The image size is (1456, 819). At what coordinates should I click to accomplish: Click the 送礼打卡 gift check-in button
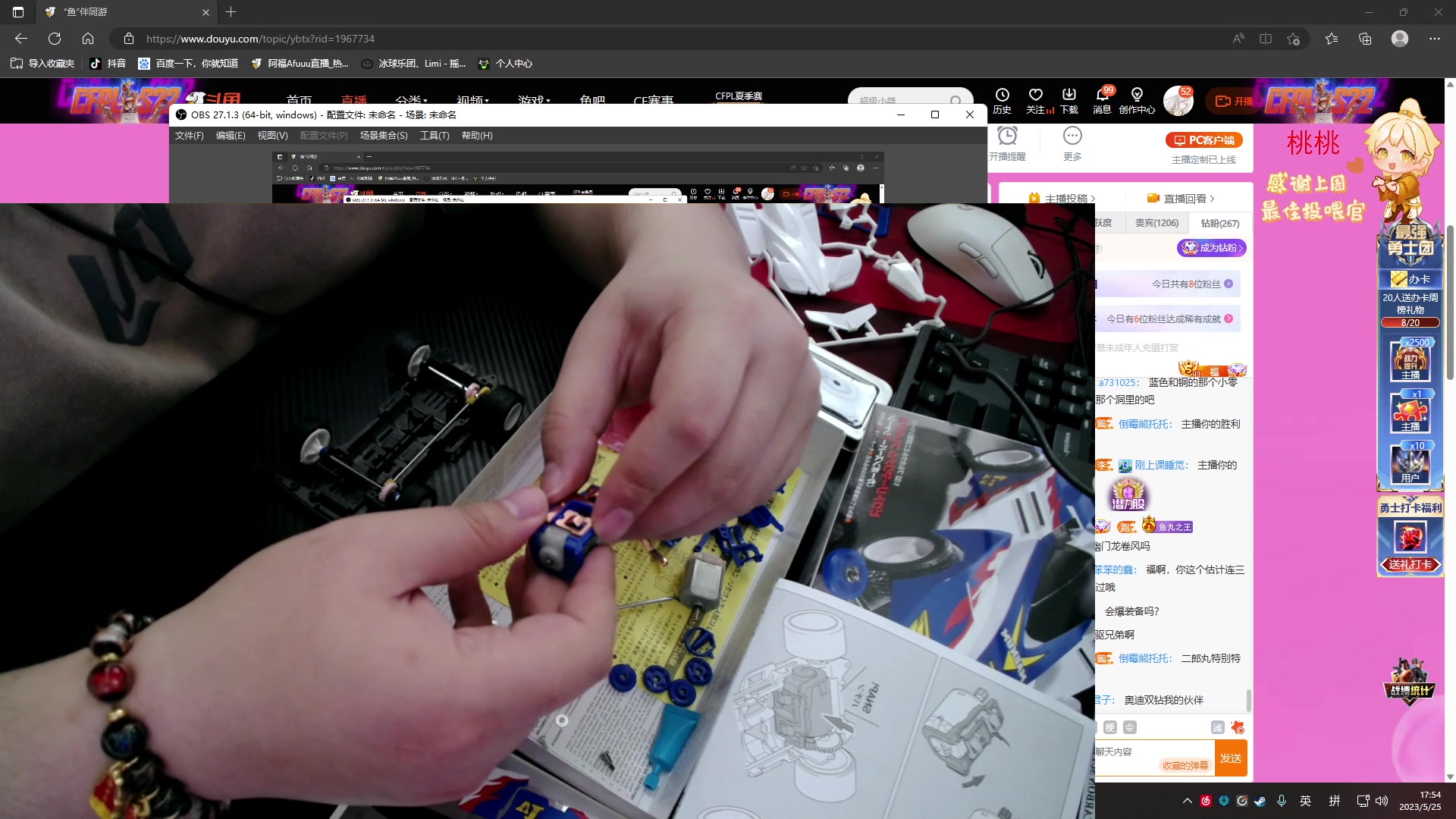(1410, 565)
